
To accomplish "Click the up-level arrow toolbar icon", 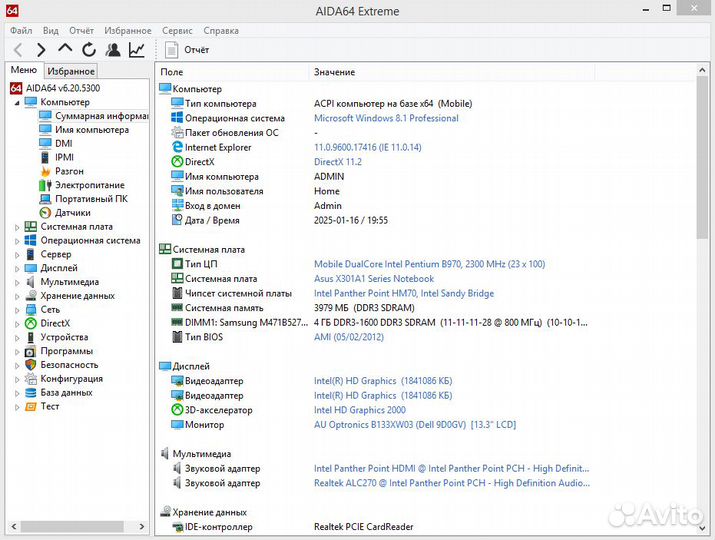I will point(65,49).
